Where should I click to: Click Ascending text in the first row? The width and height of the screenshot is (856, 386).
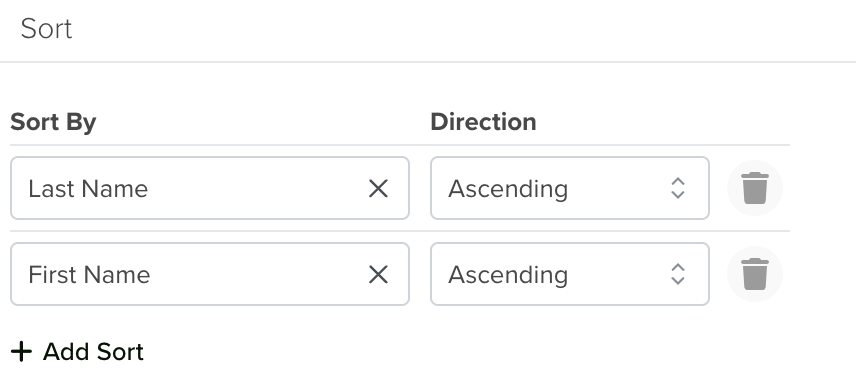508,190
